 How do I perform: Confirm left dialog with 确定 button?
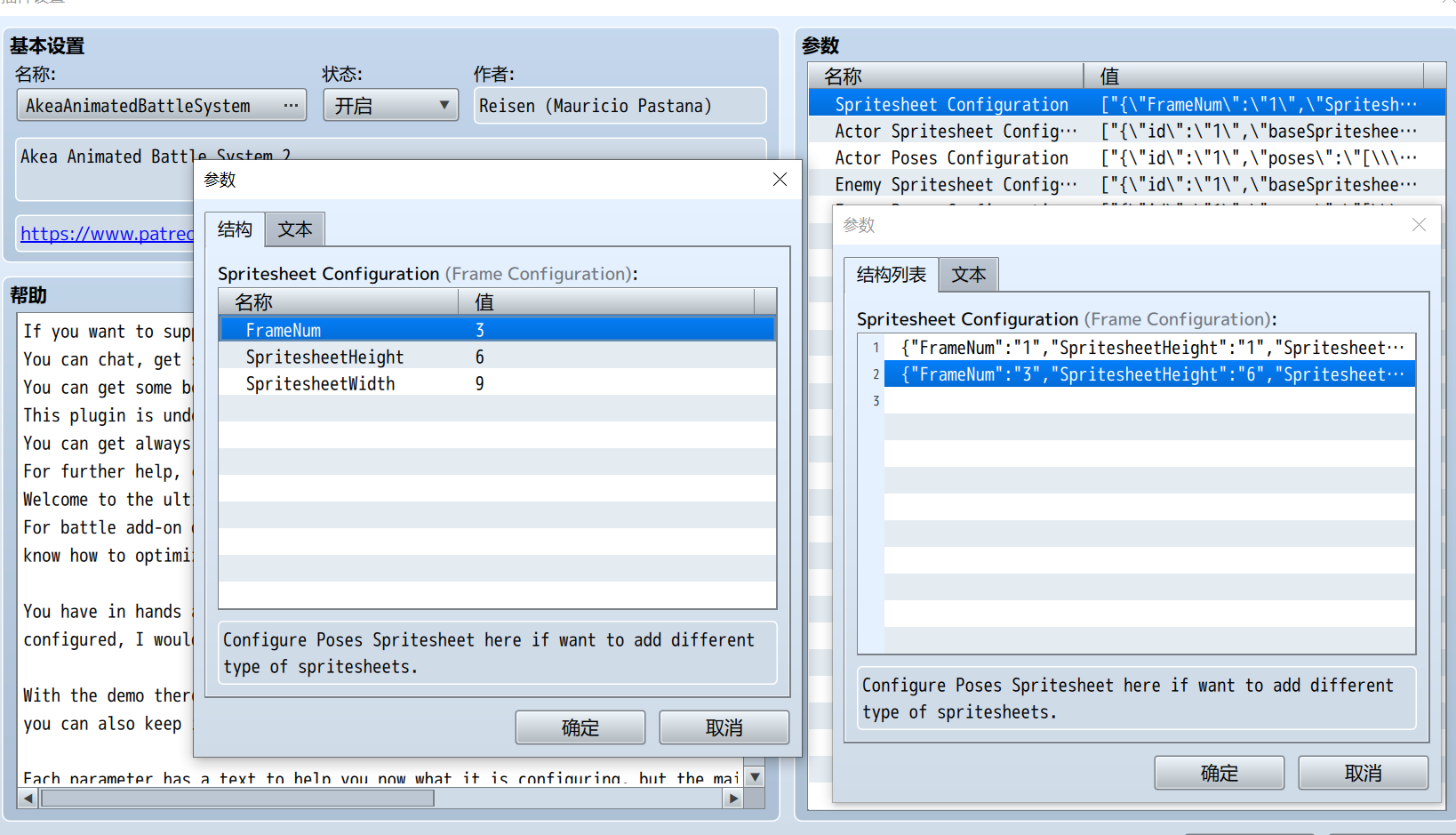tap(580, 727)
